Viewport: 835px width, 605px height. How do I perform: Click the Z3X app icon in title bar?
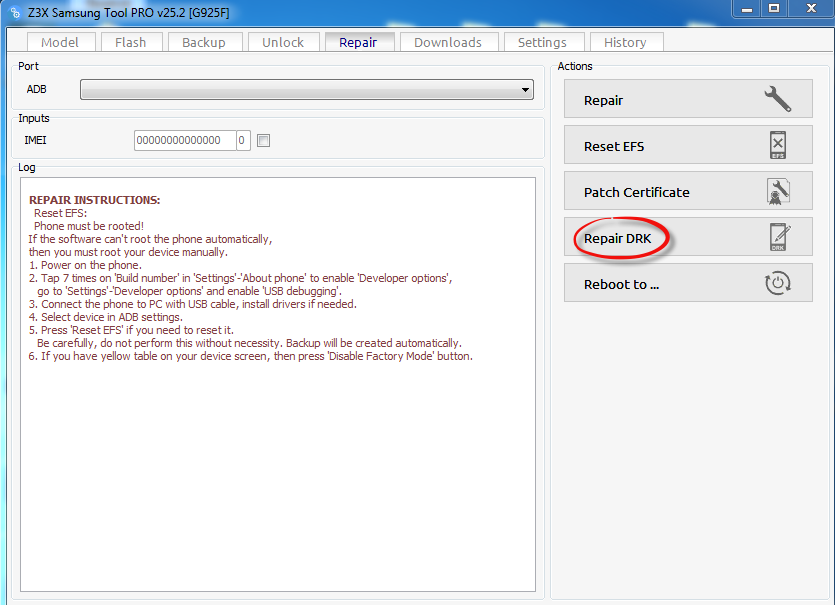[15, 12]
